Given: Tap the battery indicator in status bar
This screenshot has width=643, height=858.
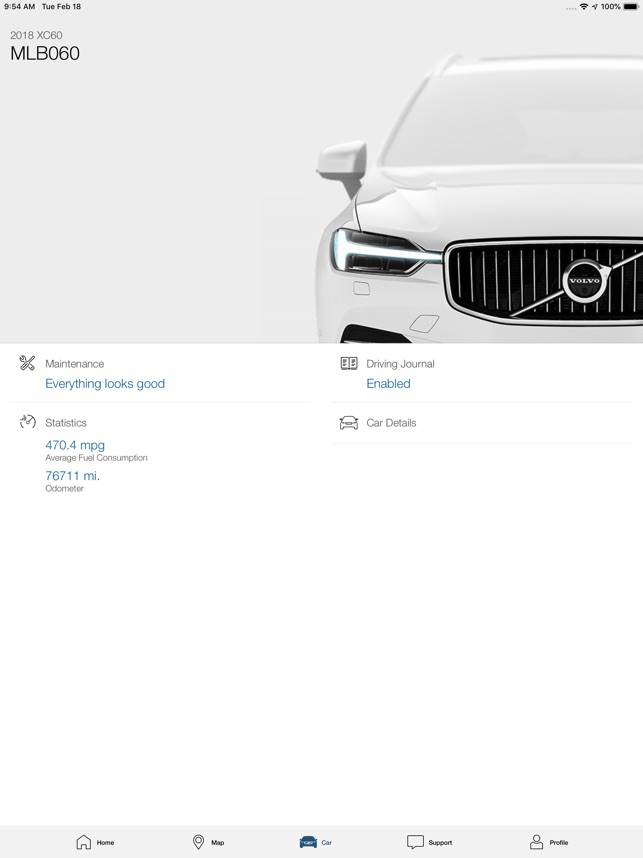Looking at the screenshot, I should click(x=630, y=7).
